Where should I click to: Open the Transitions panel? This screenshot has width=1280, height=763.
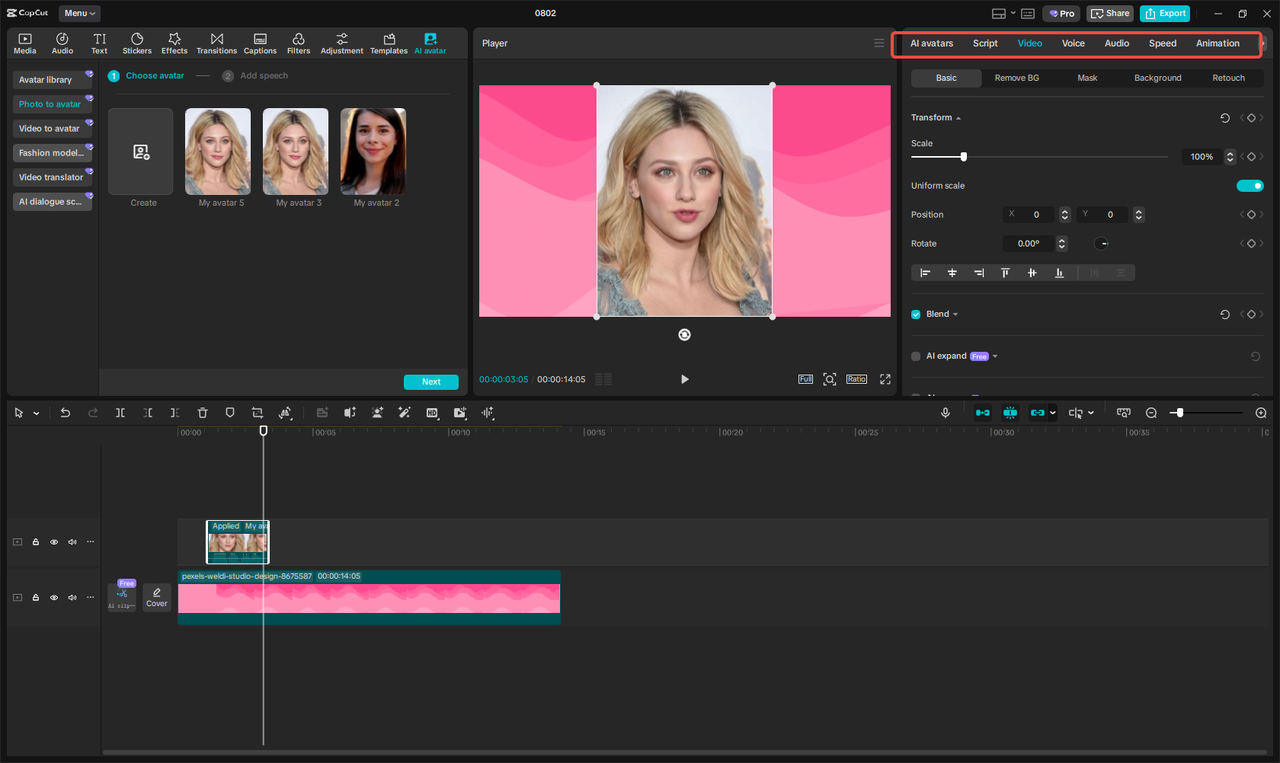pos(216,43)
